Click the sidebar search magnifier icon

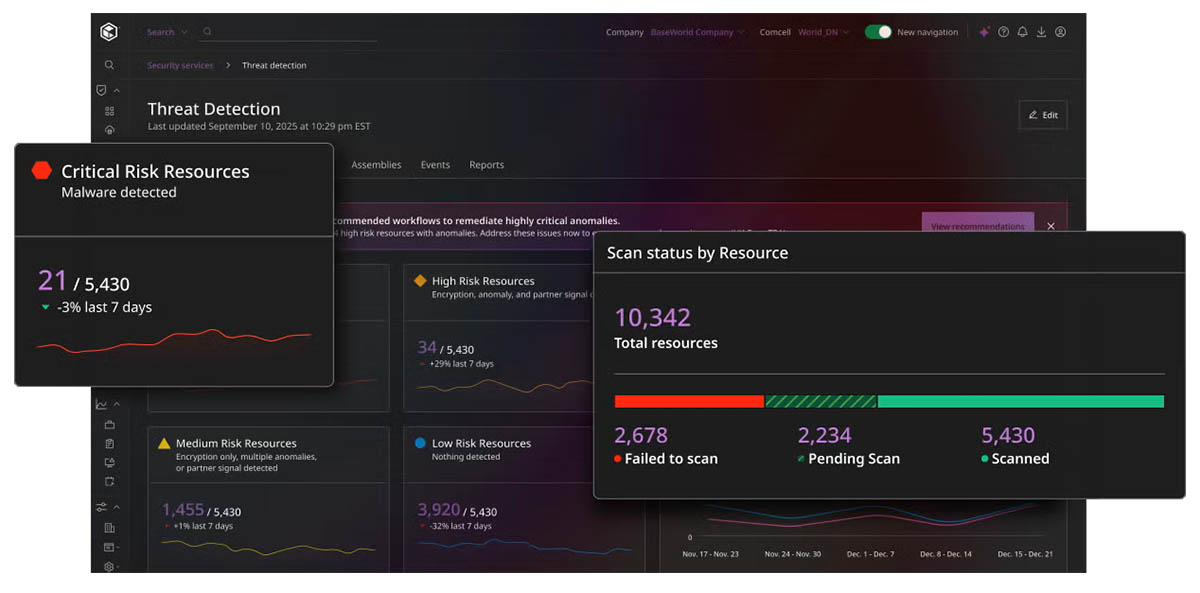click(109, 65)
